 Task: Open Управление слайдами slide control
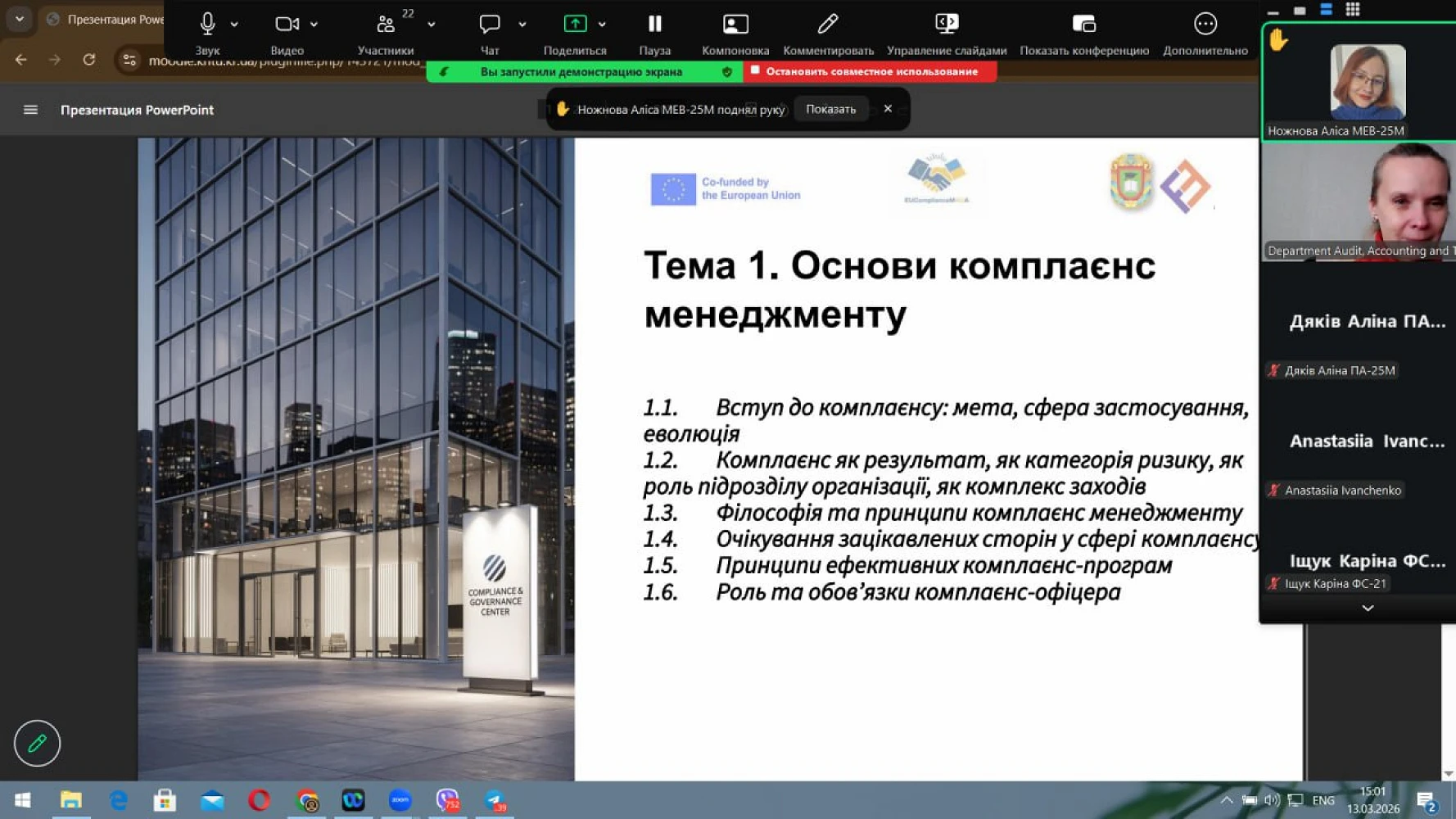[x=946, y=25]
